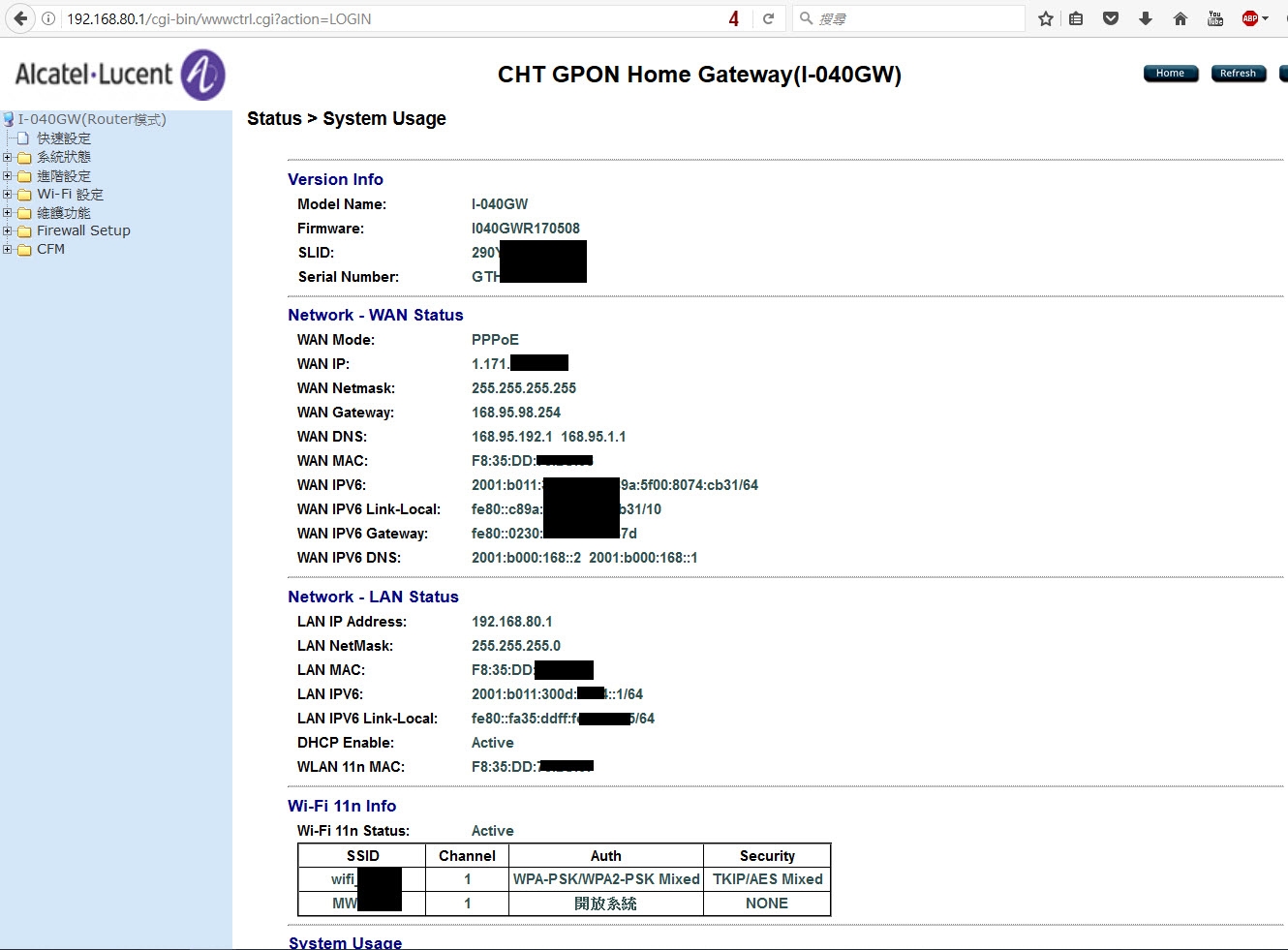Click the WAN Netmask 255.255.255.255
This screenshot has height=950, width=1288.
[524, 388]
